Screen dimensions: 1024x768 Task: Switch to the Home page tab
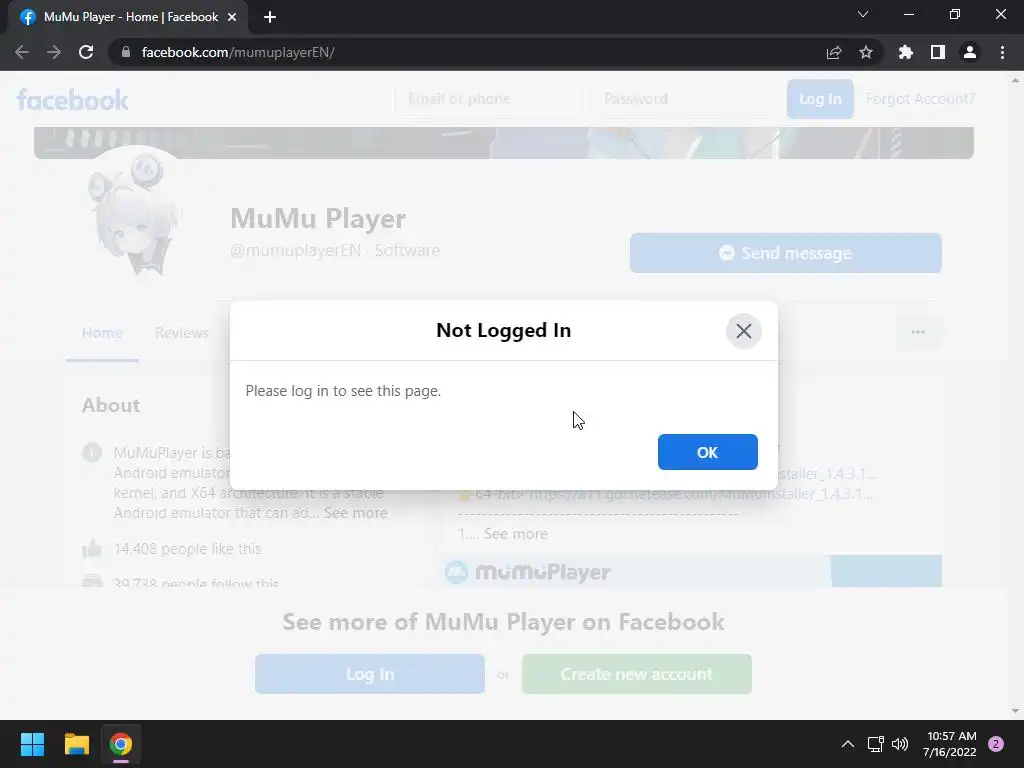pyautogui.click(x=102, y=333)
